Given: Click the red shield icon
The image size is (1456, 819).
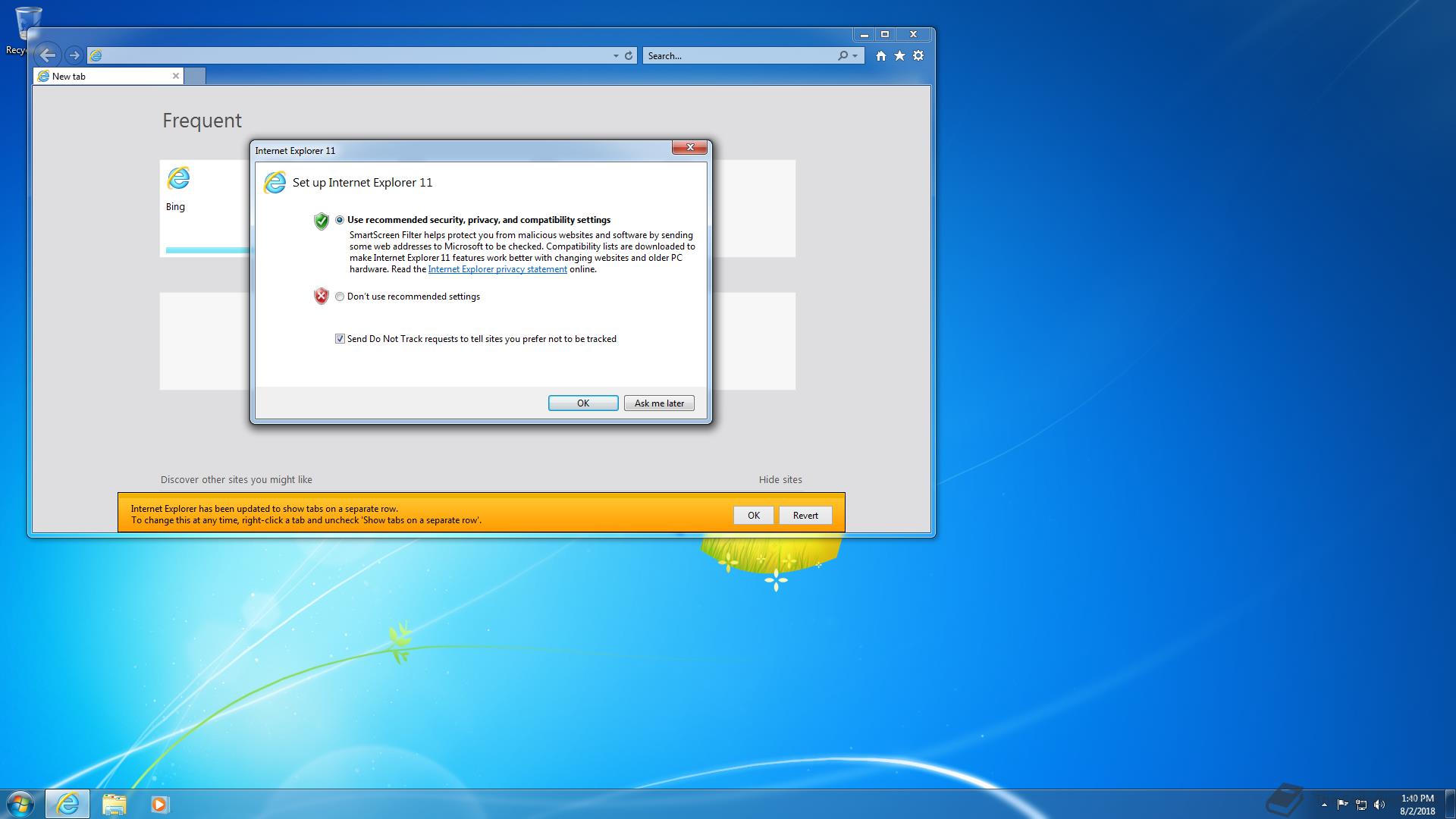Looking at the screenshot, I should coord(322,296).
